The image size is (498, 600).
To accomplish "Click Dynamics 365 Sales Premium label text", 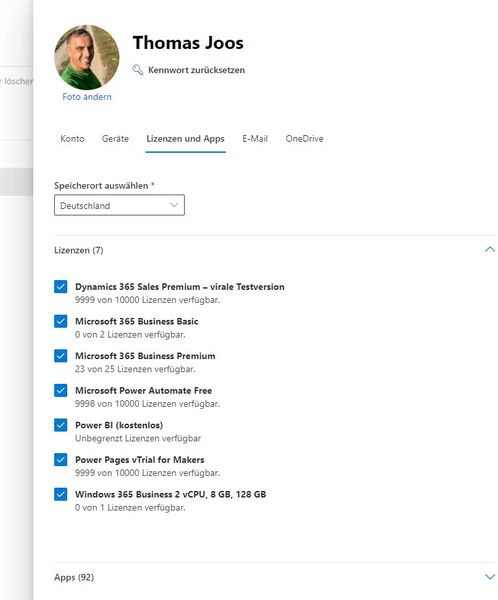I will click(x=180, y=287).
